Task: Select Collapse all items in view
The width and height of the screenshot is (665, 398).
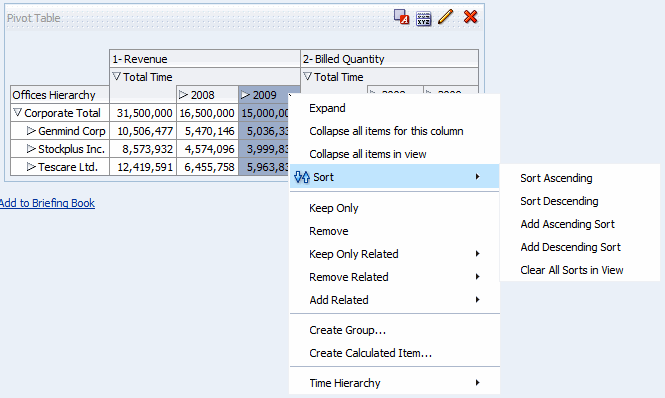Action: (x=394, y=154)
